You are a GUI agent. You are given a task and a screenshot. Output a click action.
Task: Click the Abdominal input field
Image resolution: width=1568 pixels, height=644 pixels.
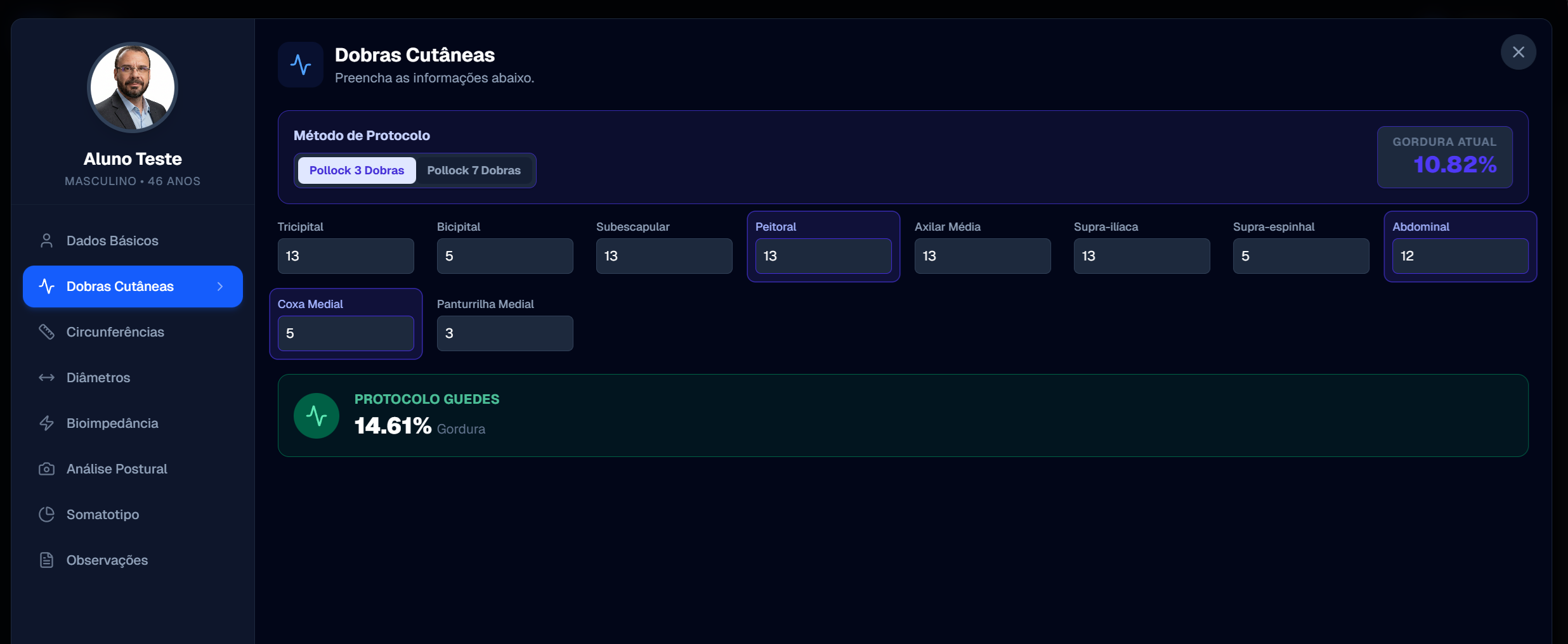[1460, 256]
